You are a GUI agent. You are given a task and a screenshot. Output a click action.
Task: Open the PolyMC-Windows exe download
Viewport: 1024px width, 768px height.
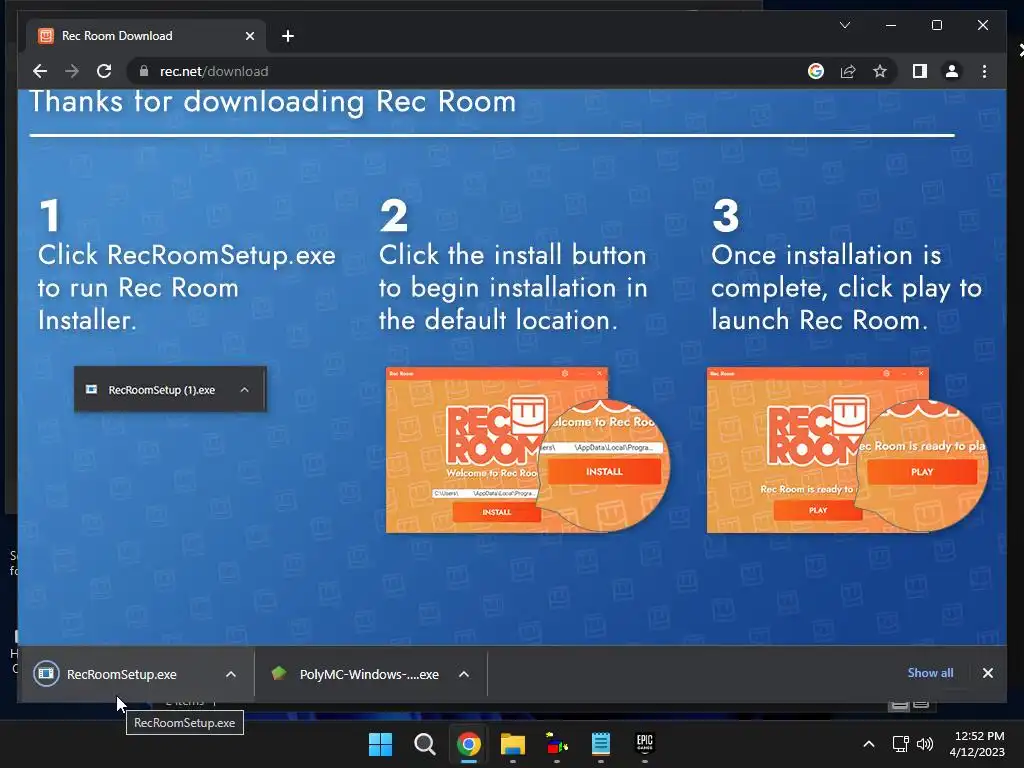click(369, 674)
